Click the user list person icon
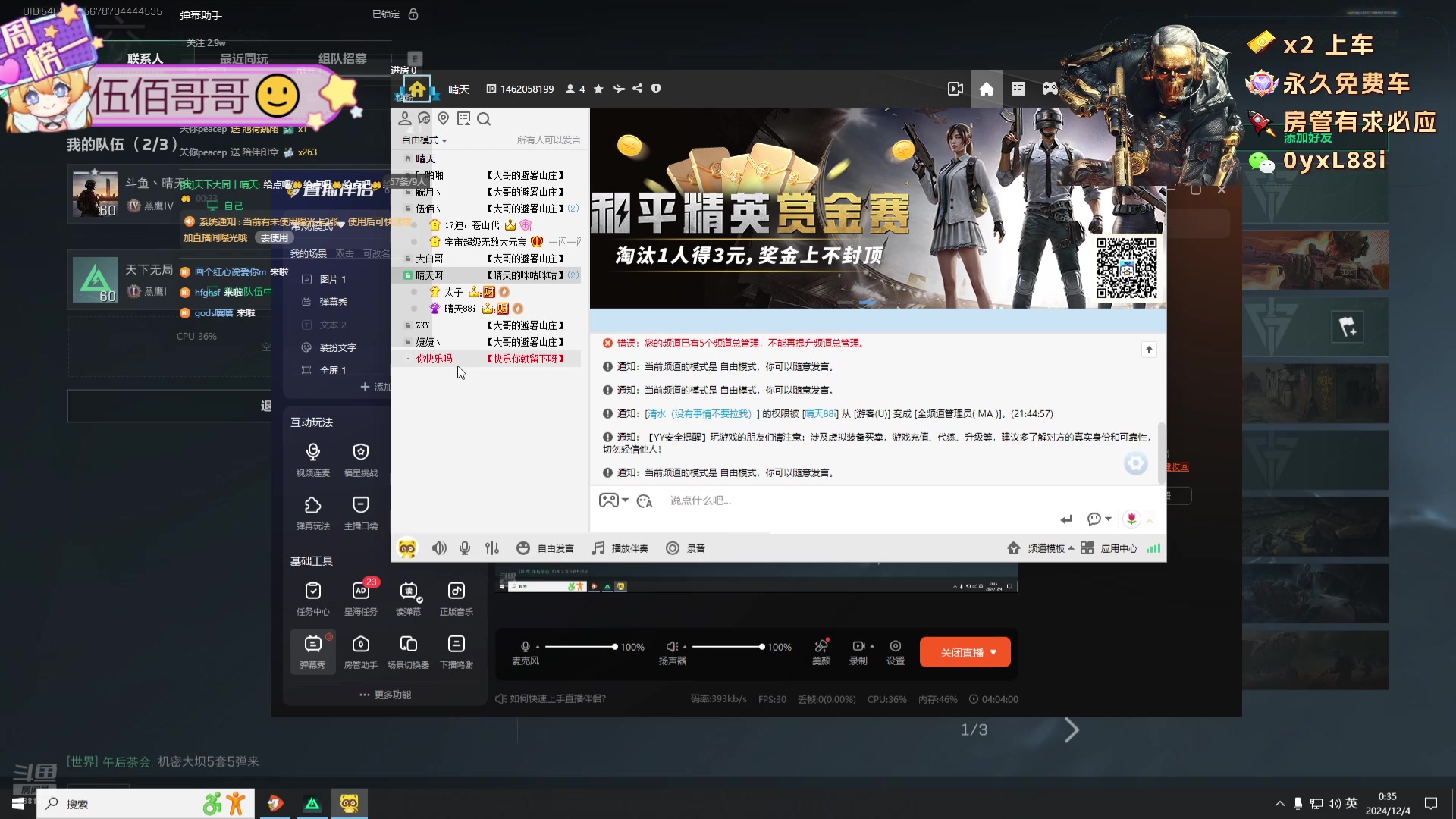1456x819 pixels. [405, 118]
